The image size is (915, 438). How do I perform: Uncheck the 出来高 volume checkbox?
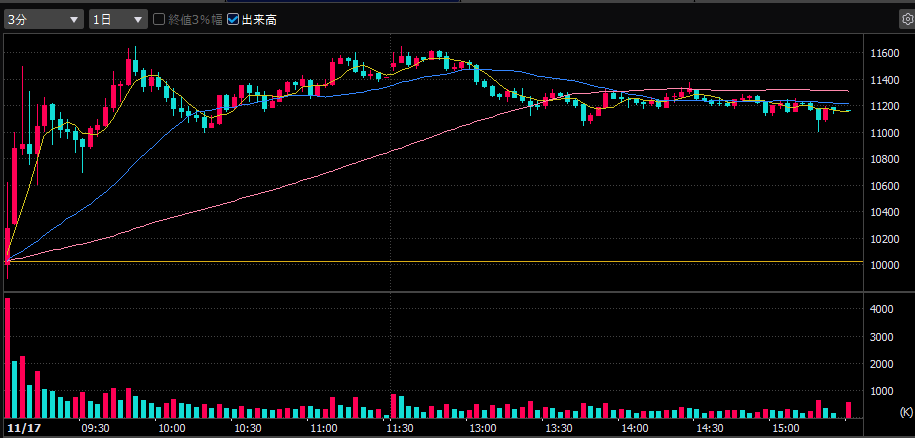pos(234,19)
